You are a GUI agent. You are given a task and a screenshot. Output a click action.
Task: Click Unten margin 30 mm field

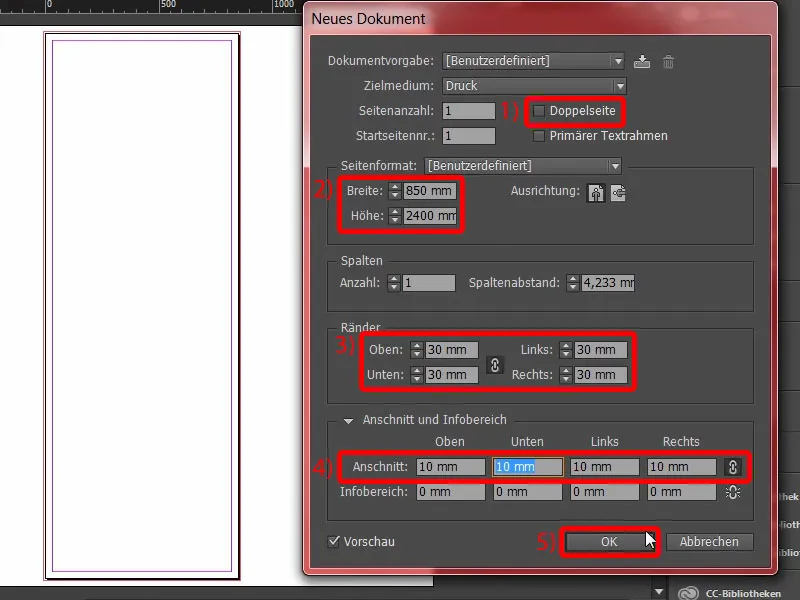click(452, 374)
